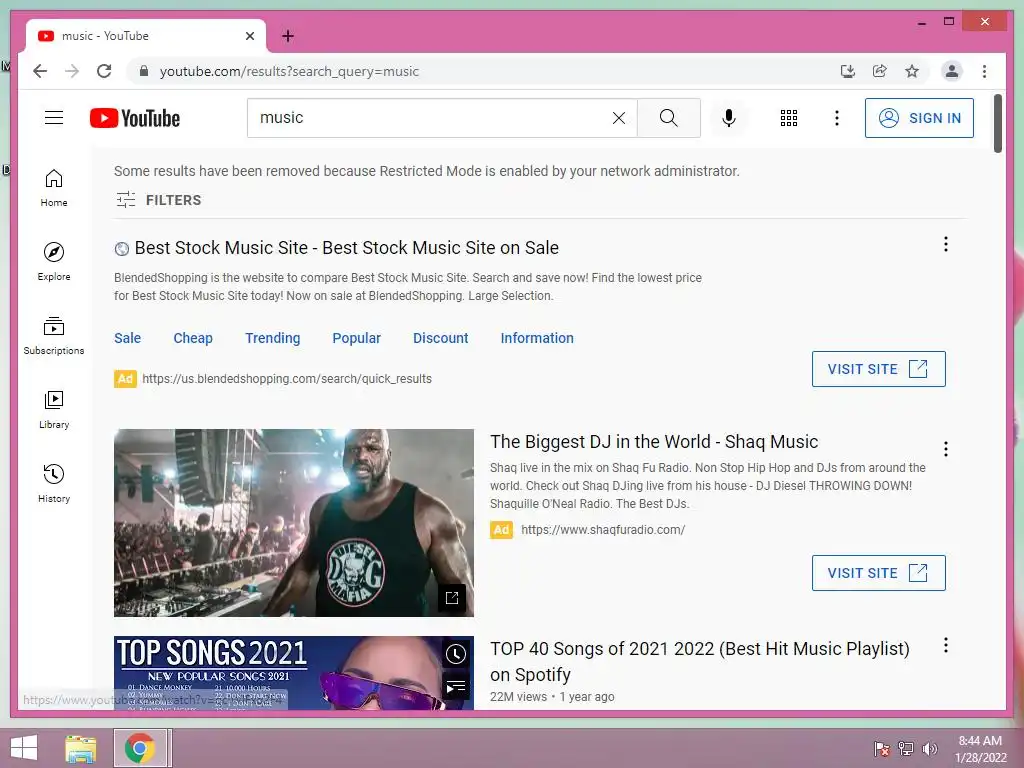The height and width of the screenshot is (768, 1024).
Task: Open History in the sidebar
Action: (54, 483)
